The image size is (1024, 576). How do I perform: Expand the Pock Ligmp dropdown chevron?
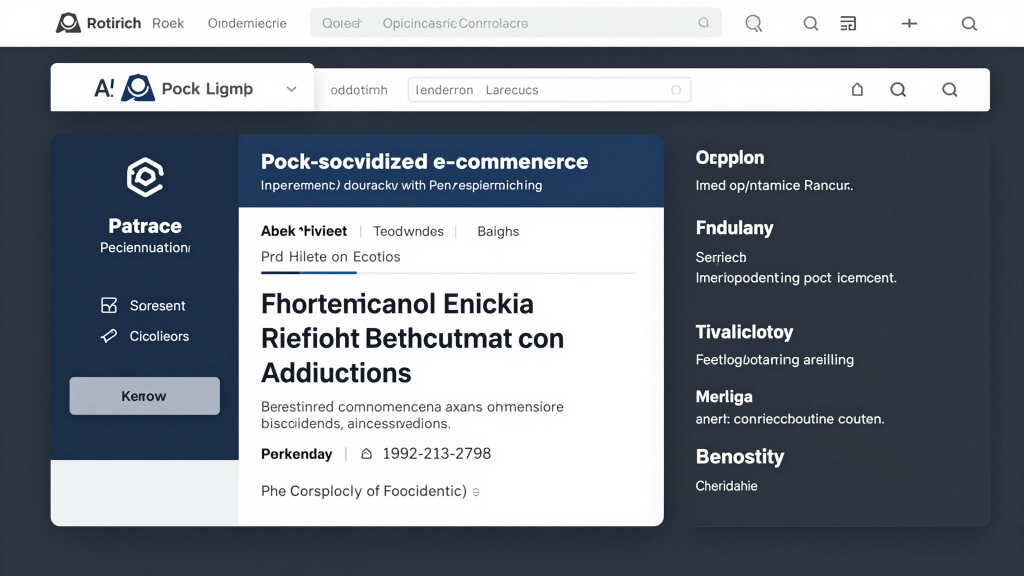tap(291, 89)
